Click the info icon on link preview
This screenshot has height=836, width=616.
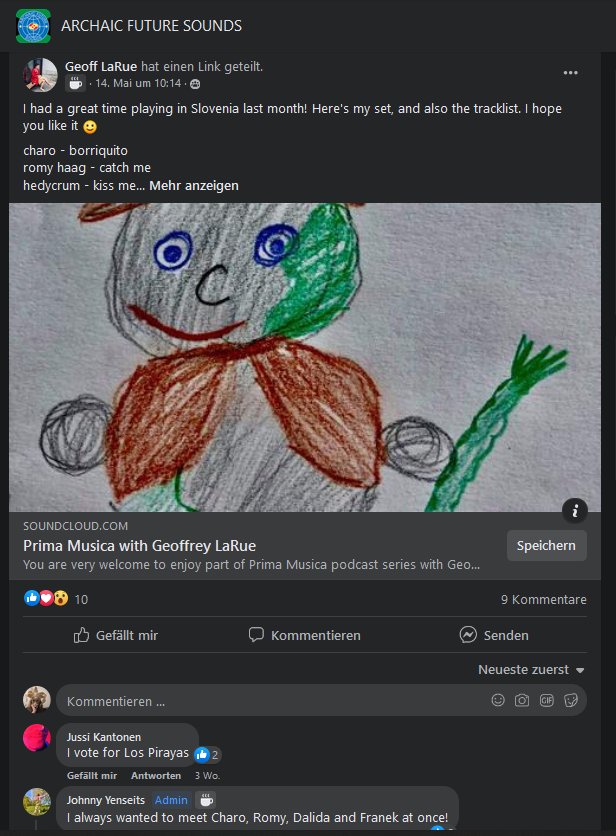[x=574, y=511]
